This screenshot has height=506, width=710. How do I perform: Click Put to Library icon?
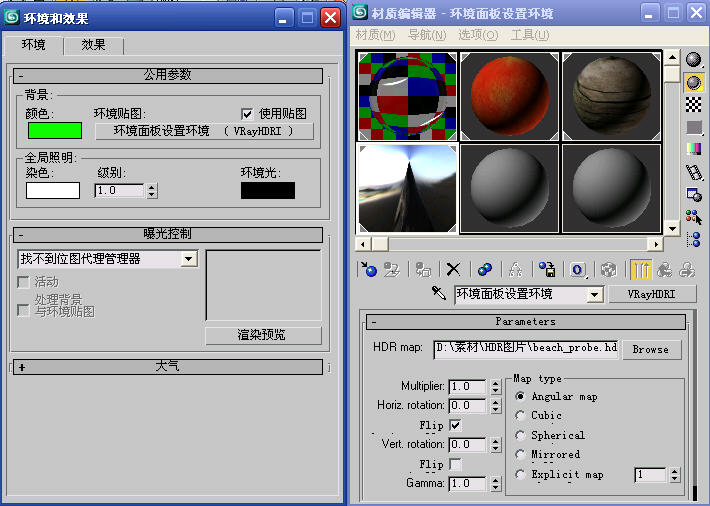tap(547, 269)
